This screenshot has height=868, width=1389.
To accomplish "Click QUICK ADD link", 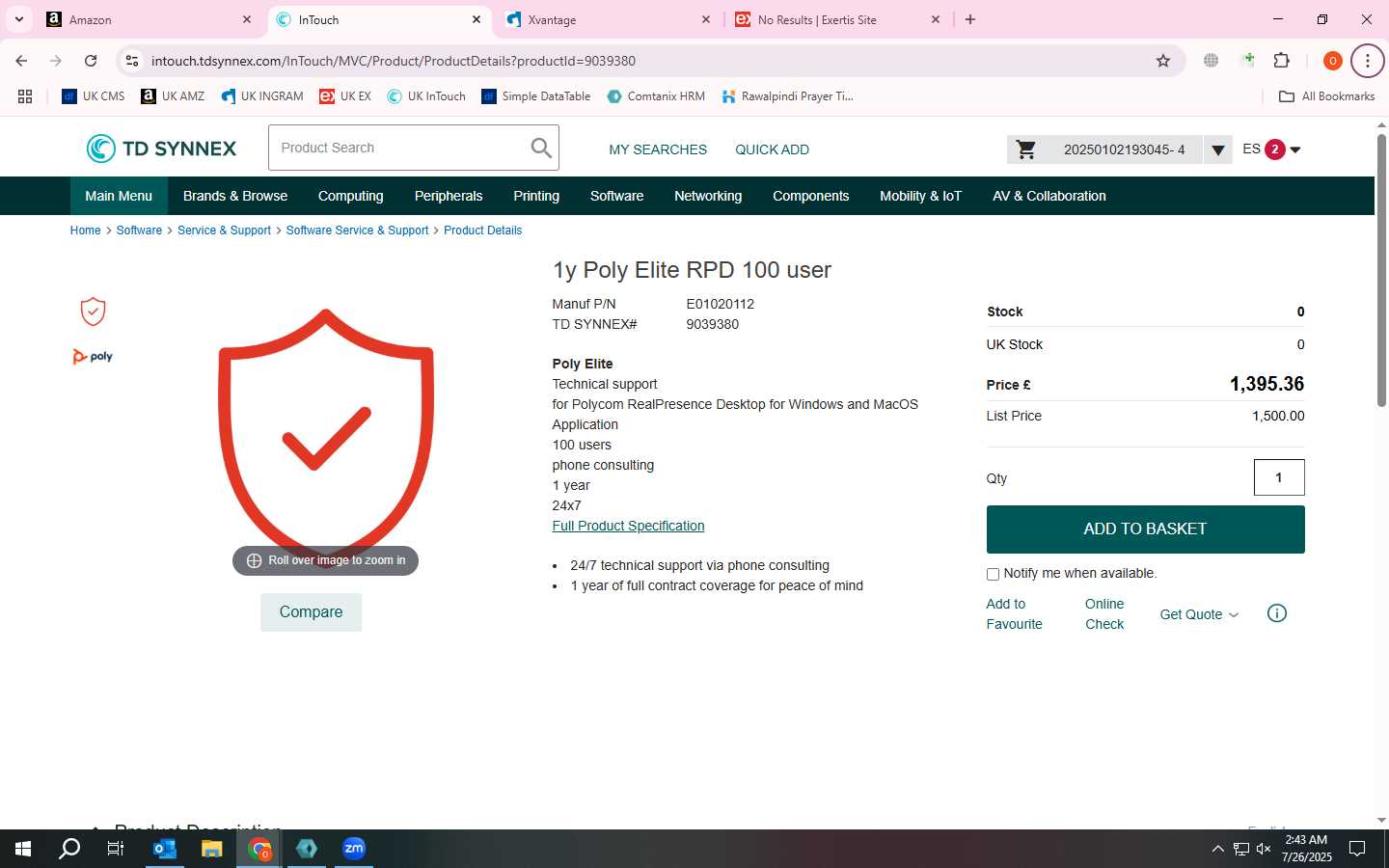I will click(x=772, y=149).
